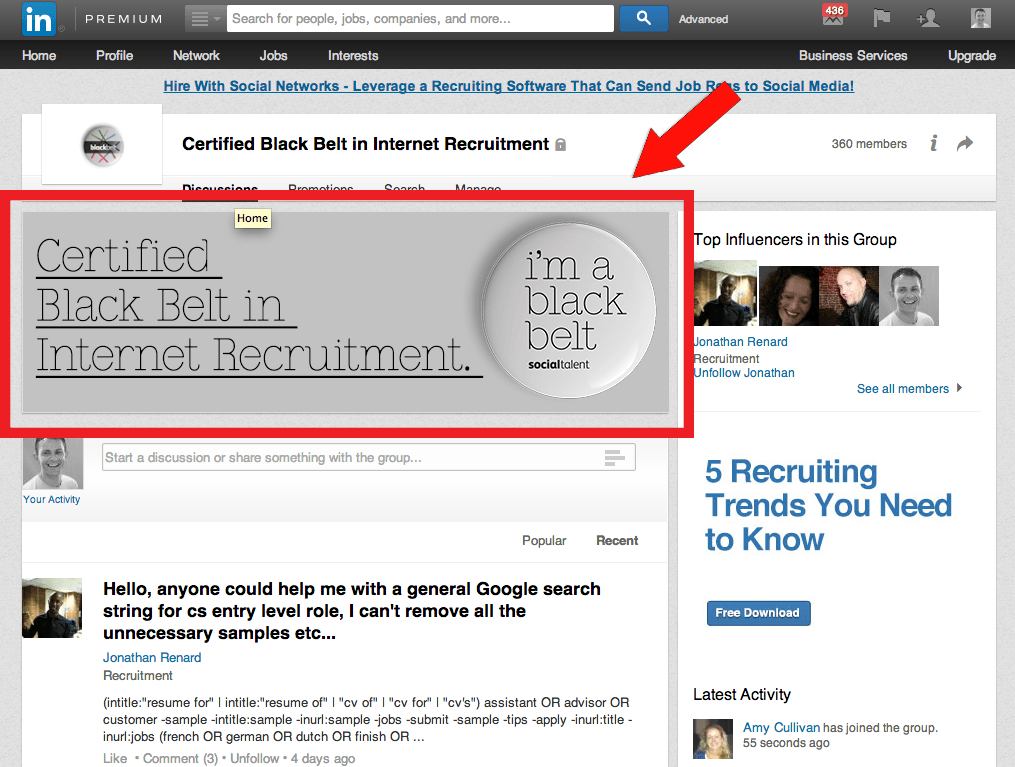This screenshot has width=1015, height=767.
Task: Go to Home in navigation bar
Action: tap(39, 56)
